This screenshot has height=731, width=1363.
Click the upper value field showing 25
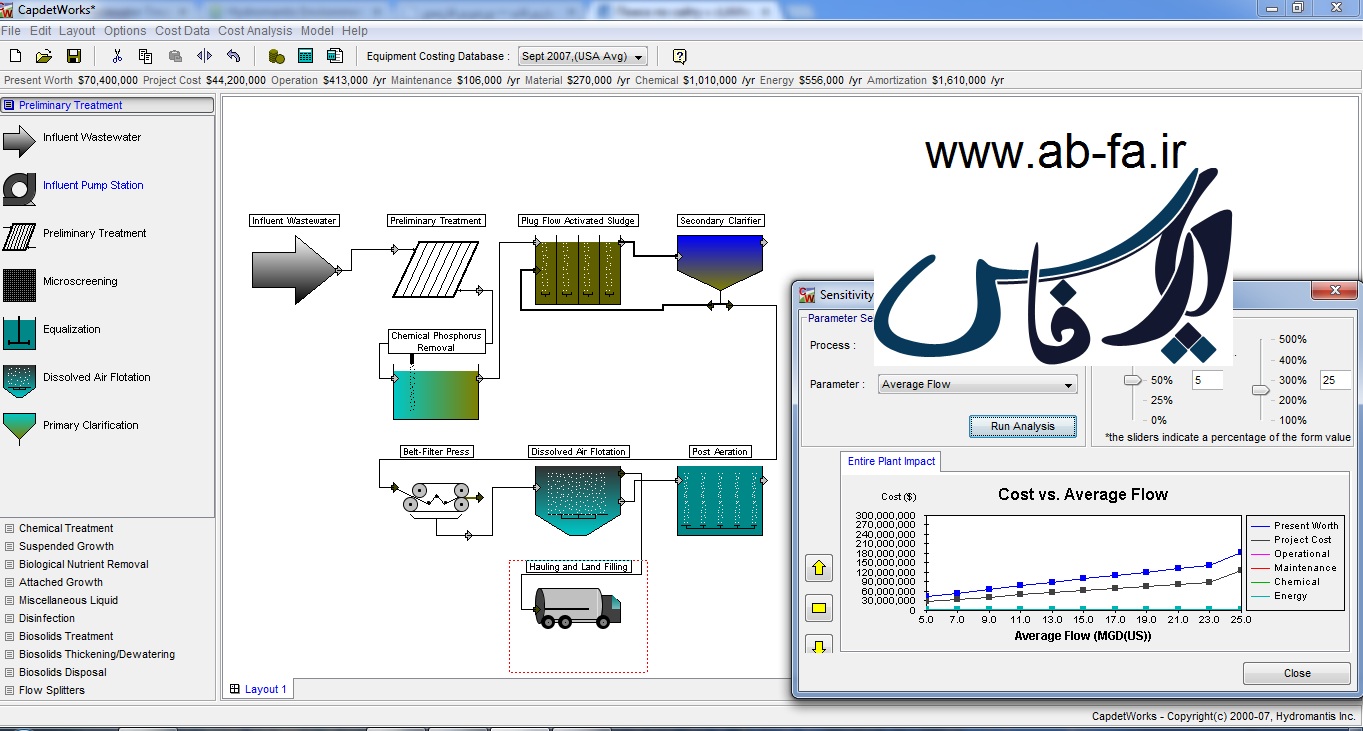point(1335,380)
